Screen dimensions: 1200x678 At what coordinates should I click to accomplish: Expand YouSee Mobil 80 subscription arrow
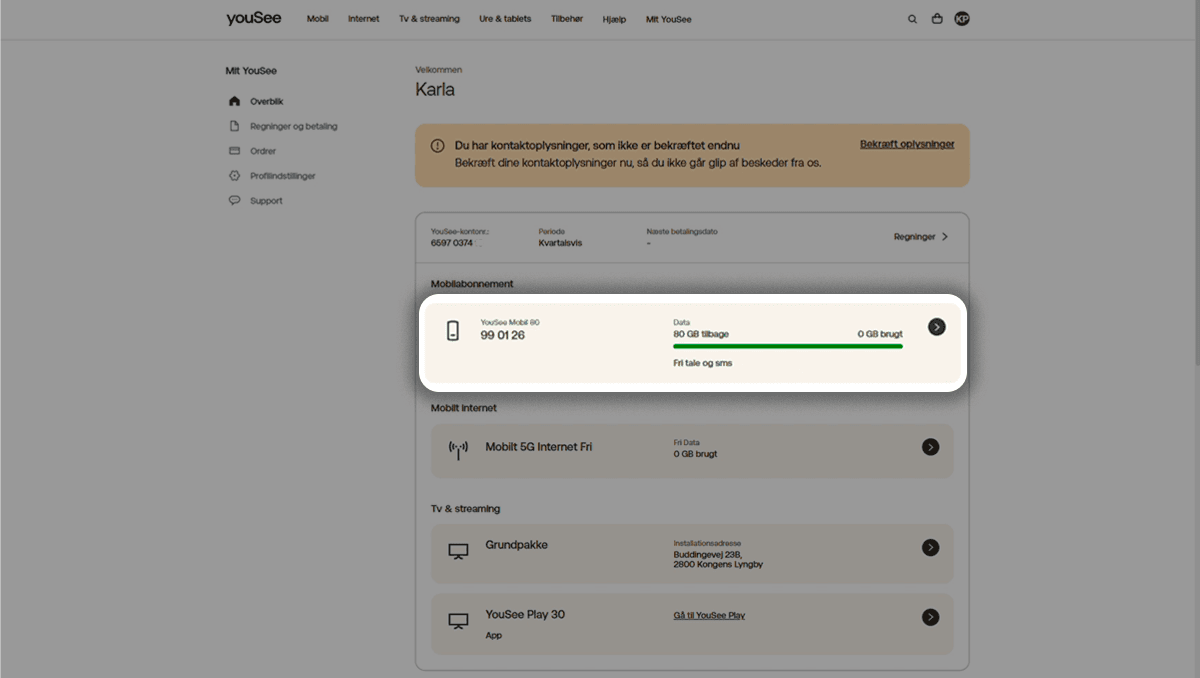936,327
